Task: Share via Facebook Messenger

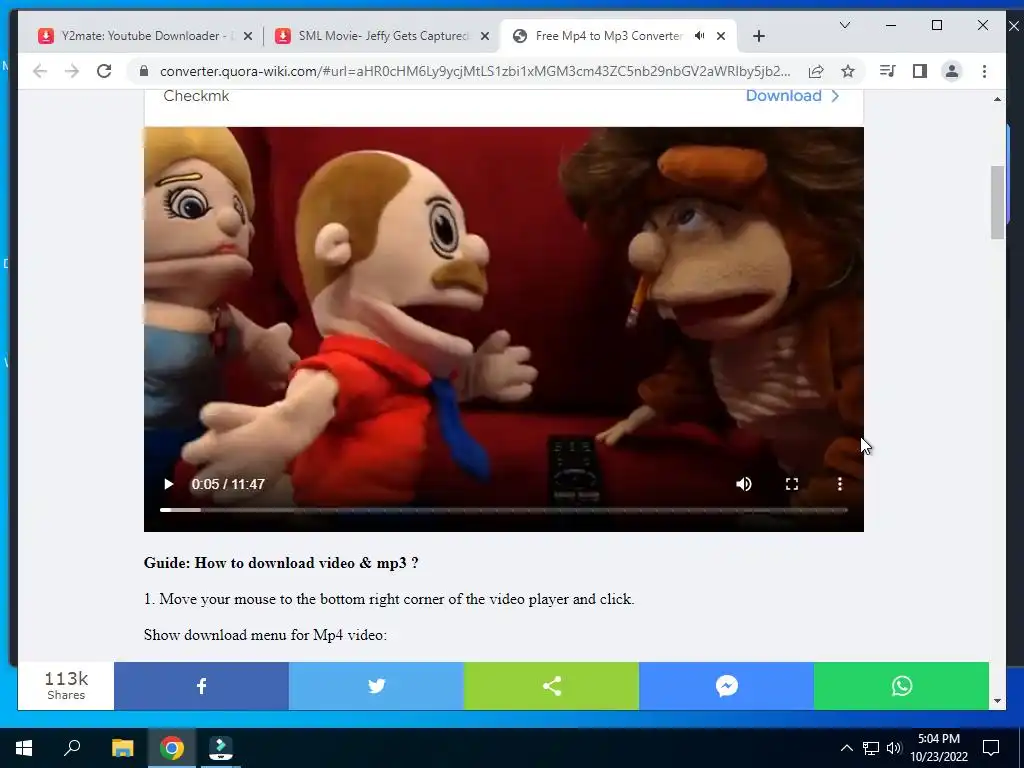Action: (x=726, y=686)
